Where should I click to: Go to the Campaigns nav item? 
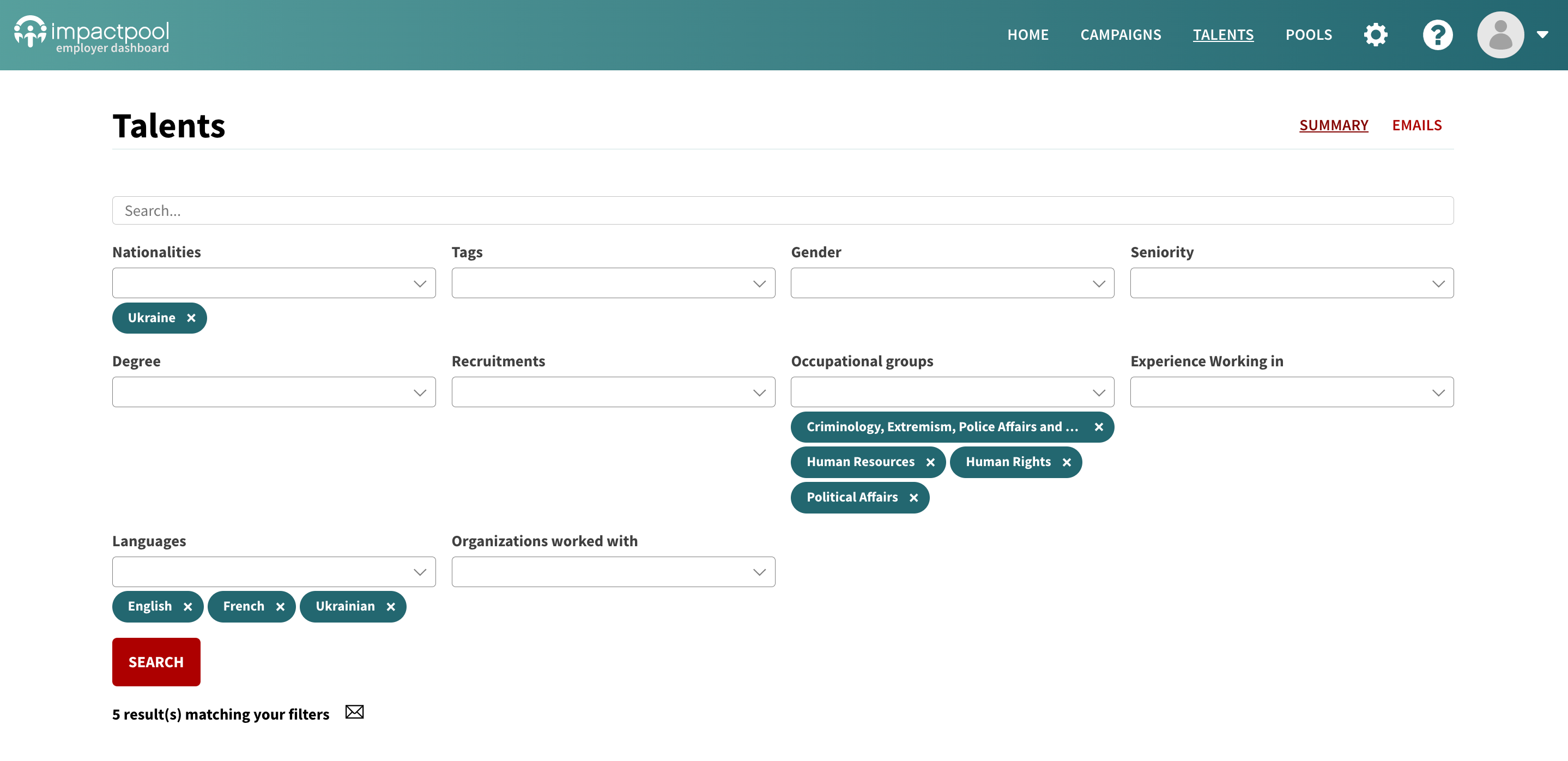pos(1120,35)
